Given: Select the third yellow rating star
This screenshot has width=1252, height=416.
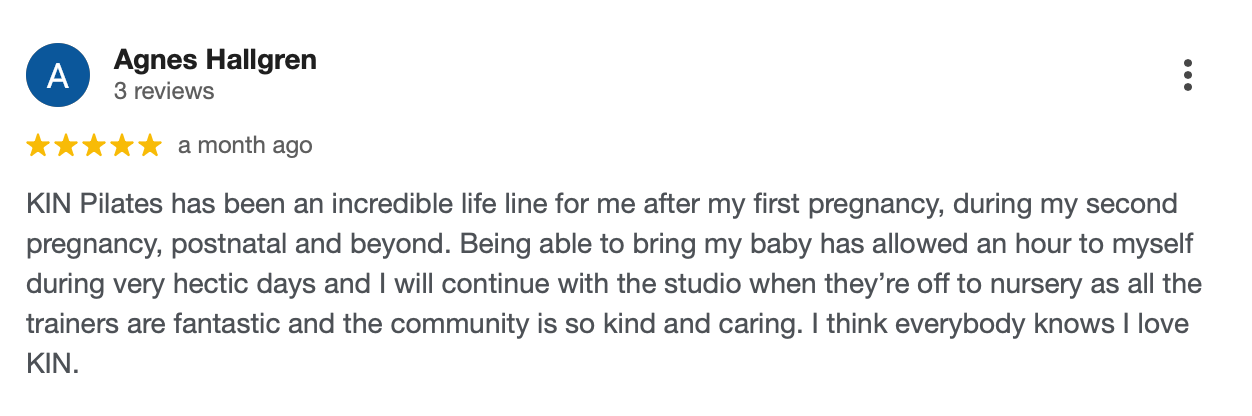Looking at the screenshot, I should click(94, 146).
